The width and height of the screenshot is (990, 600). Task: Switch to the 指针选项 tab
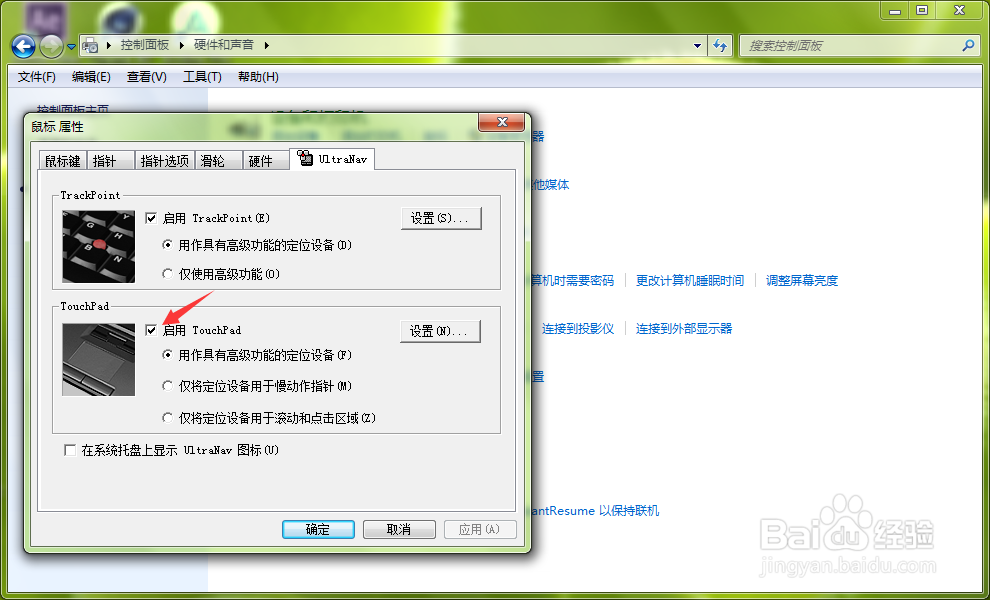point(164,161)
